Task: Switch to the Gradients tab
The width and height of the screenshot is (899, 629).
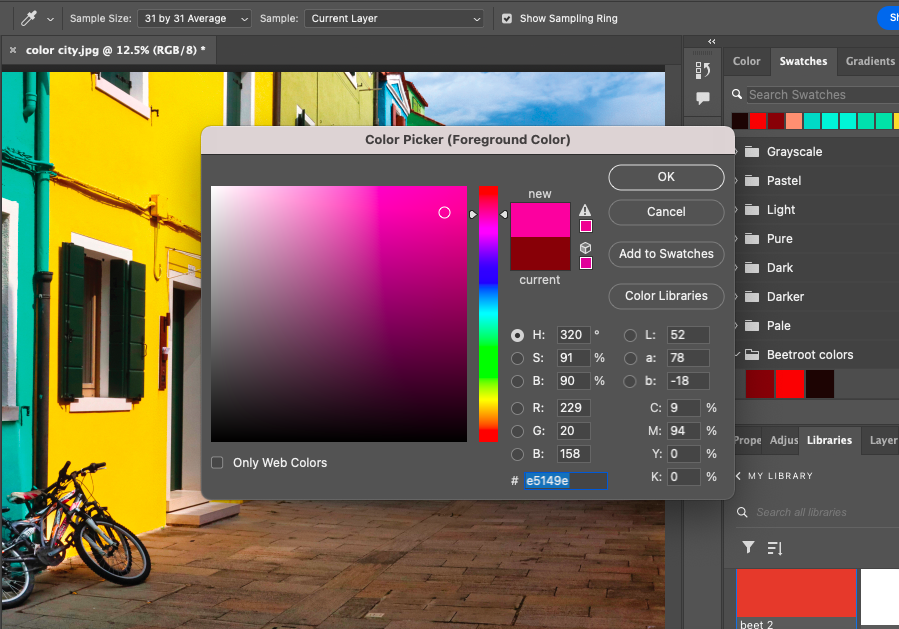Action: 869,61
